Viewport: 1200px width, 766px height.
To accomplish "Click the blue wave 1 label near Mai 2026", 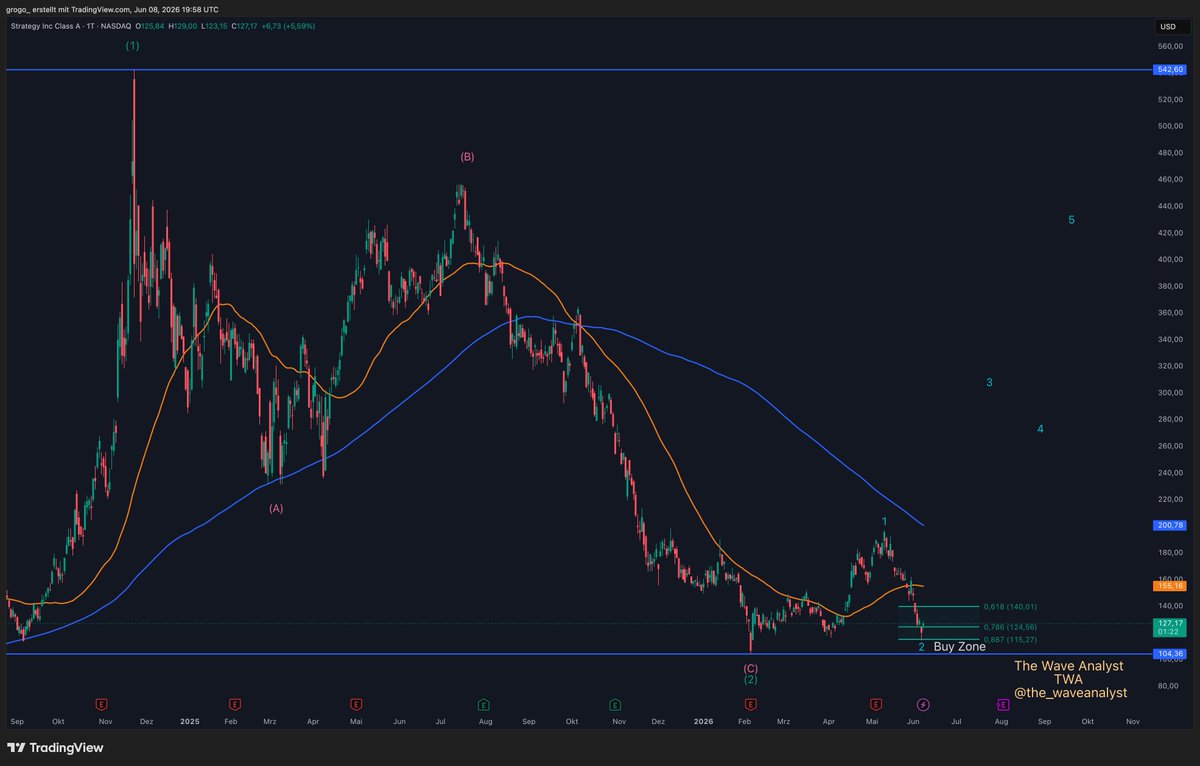I will coord(884,521).
